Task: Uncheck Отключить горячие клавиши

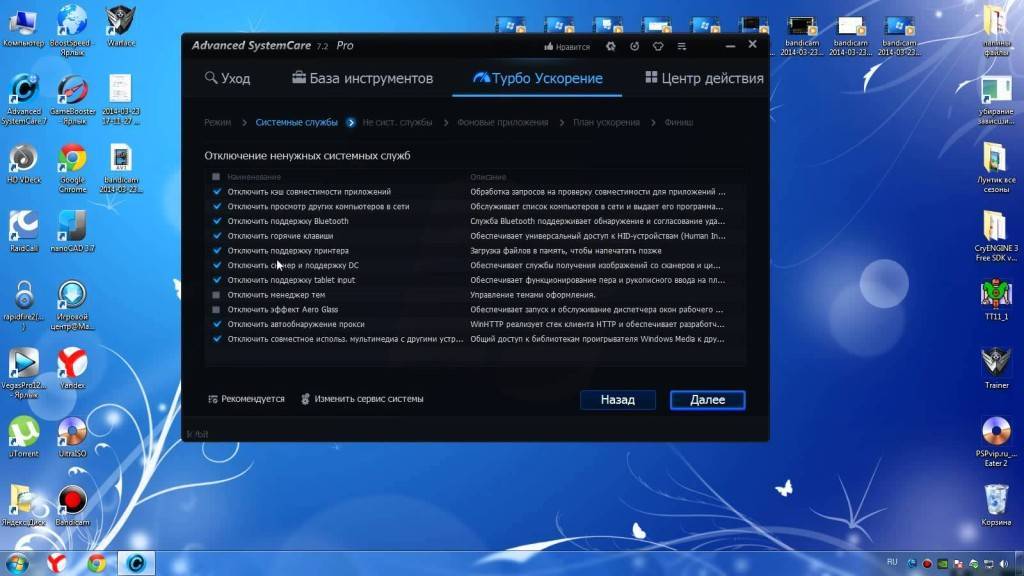Action: click(217, 236)
